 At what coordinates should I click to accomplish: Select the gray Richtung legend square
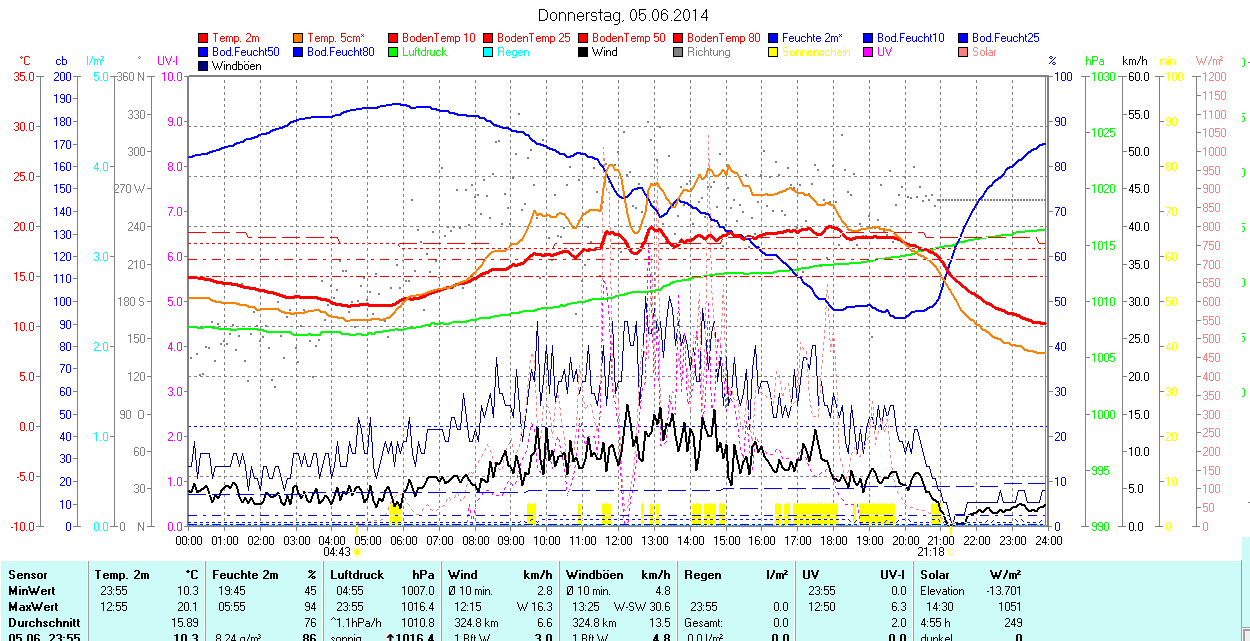(x=679, y=52)
